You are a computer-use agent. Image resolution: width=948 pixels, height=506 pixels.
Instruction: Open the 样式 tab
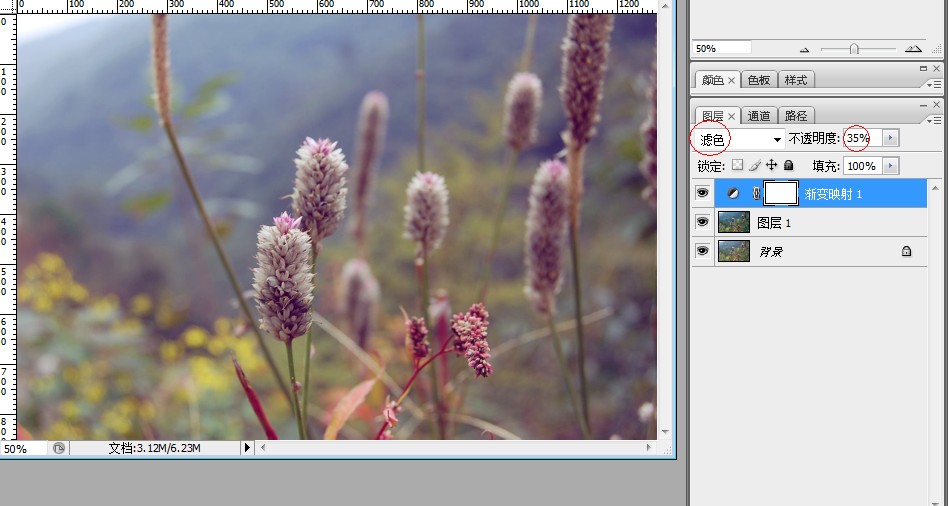click(x=795, y=80)
